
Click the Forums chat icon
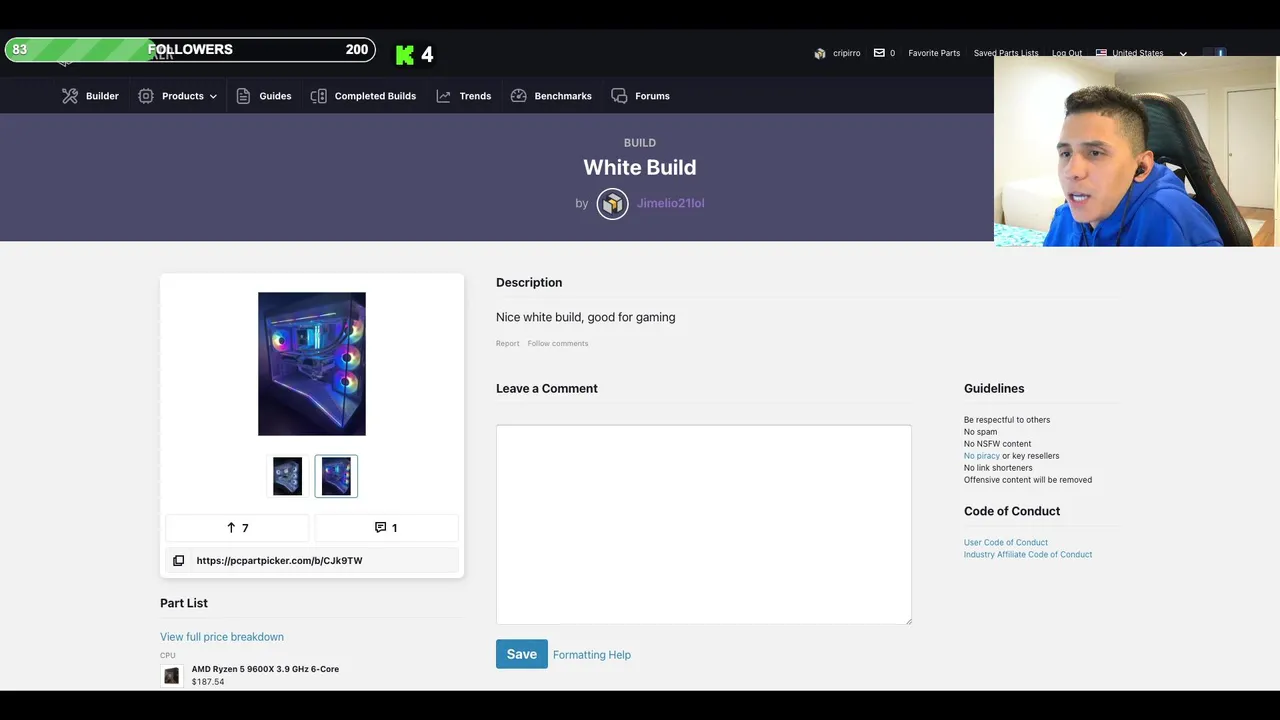click(619, 96)
